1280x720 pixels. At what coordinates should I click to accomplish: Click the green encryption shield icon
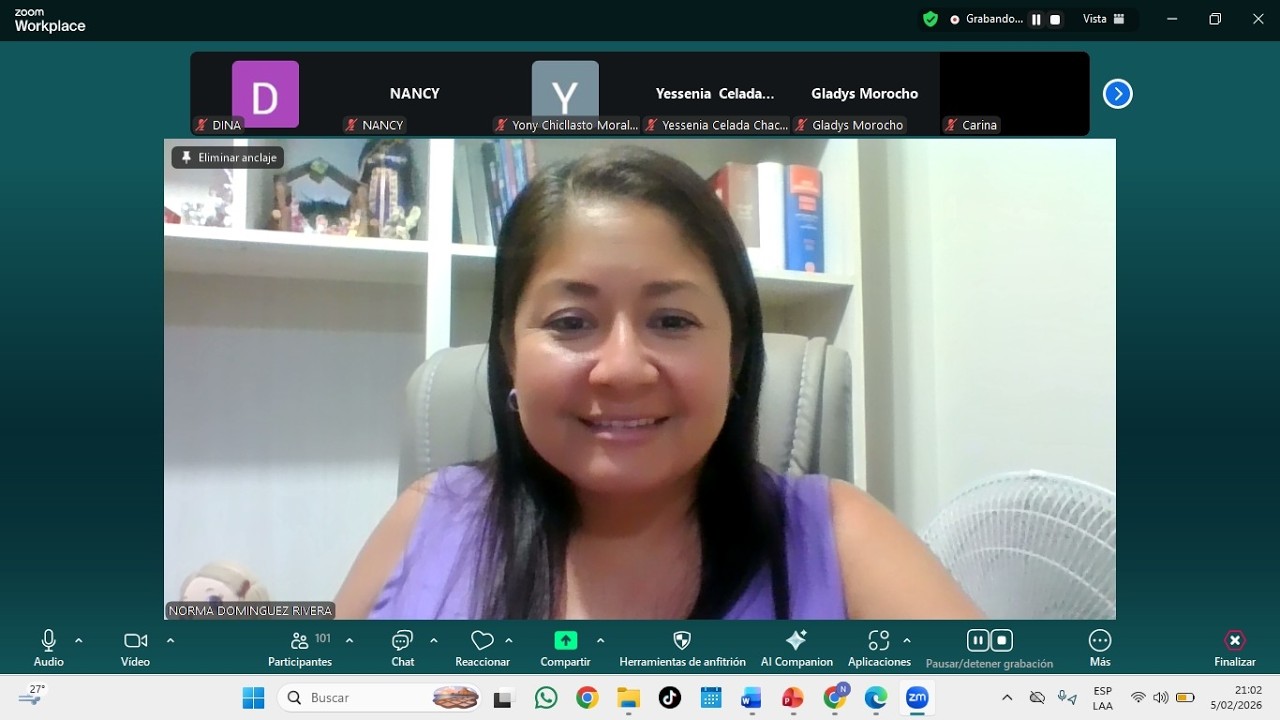pos(930,19)
